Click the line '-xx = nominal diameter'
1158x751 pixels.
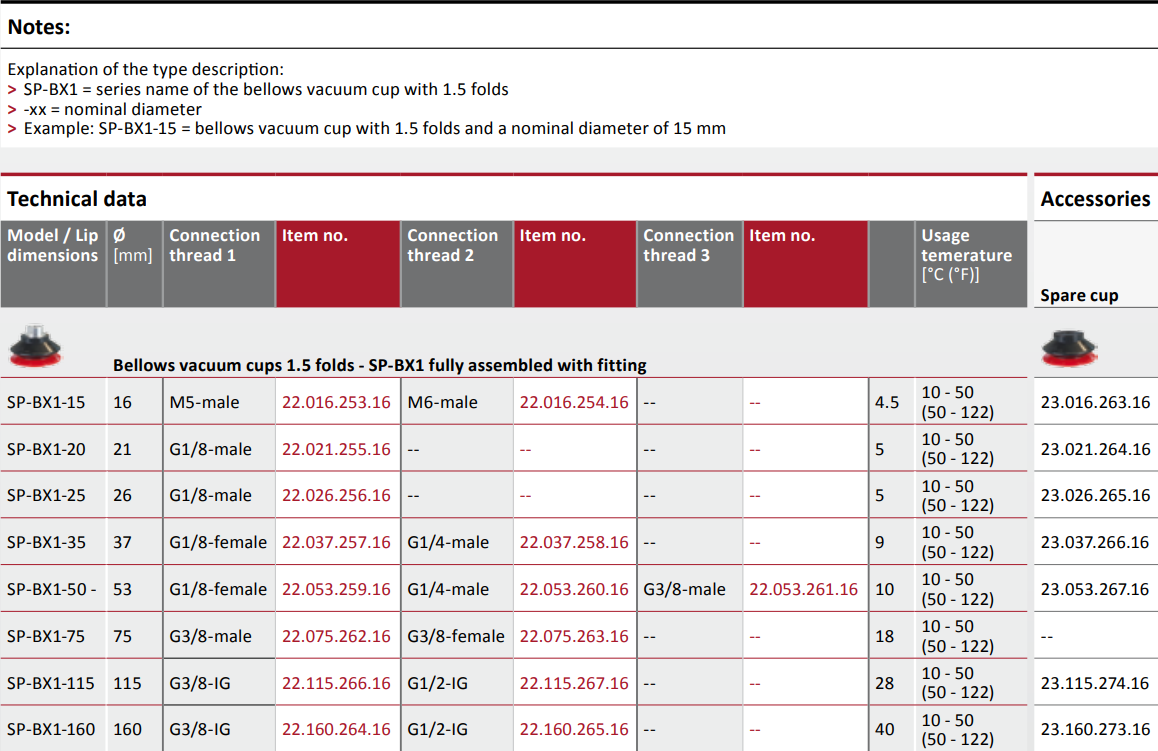click(112, 109)
